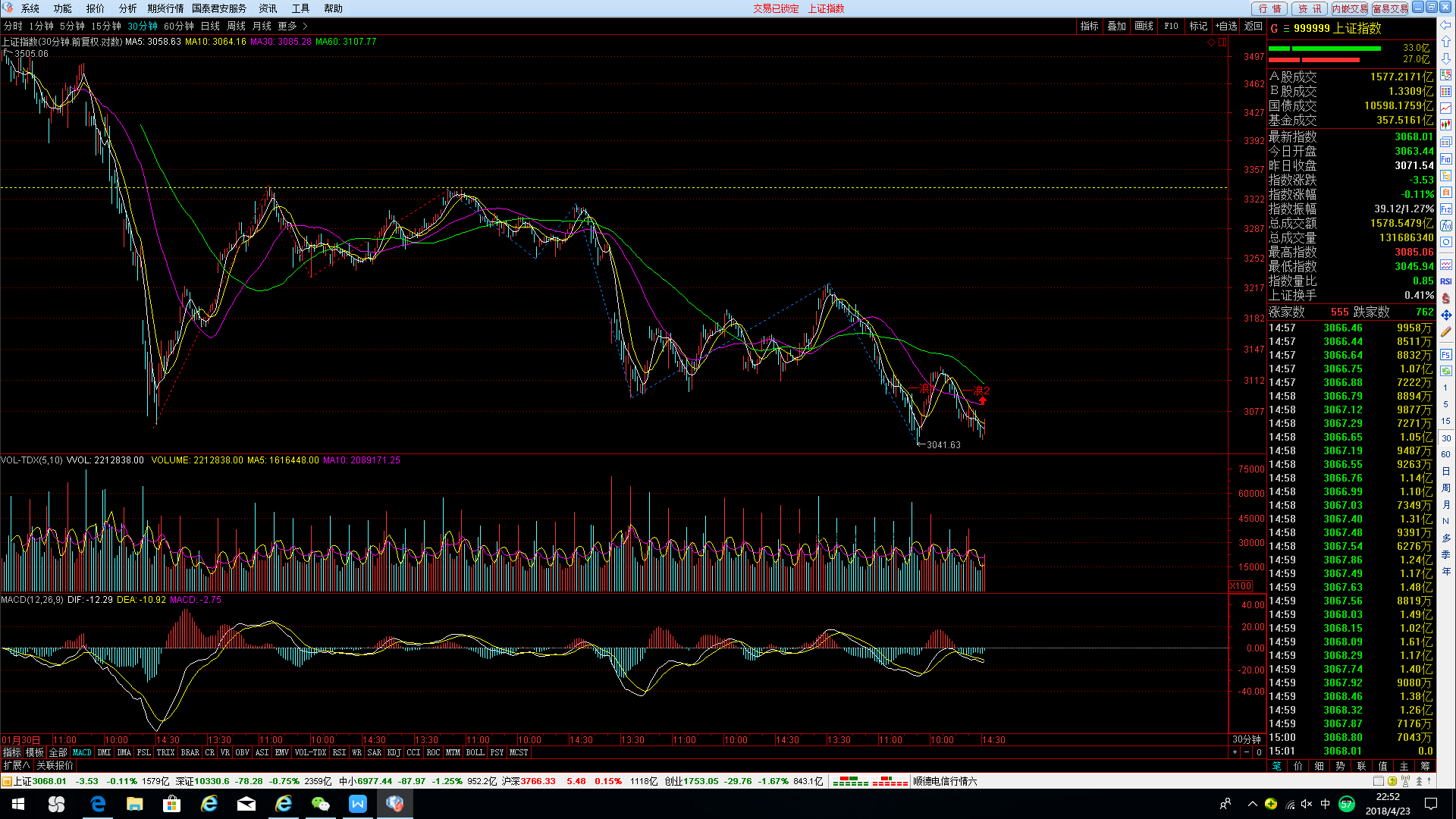This screenshot has width=1456, height=819.
Task: Click the RSI icon in right sidebar
Action: (x=1445, y=281)
